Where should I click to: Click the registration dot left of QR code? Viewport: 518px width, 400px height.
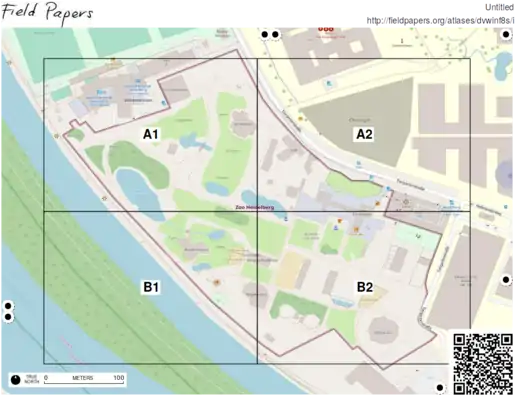coord(440,388)
